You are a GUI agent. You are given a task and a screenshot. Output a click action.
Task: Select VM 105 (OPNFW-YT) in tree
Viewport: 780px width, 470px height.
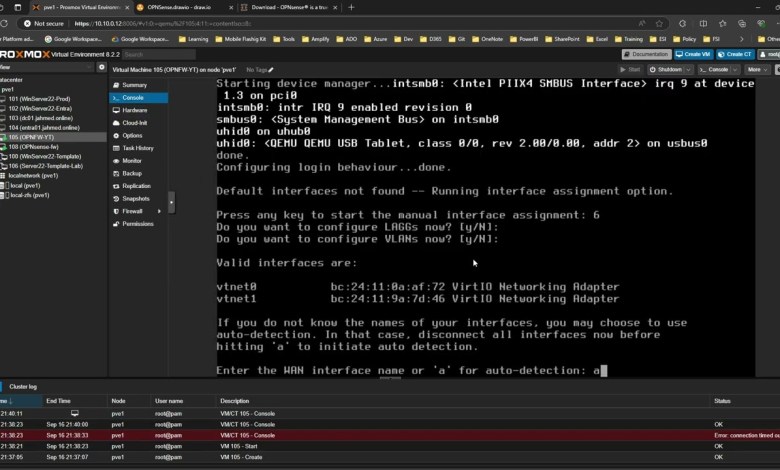tap(31, 137)
